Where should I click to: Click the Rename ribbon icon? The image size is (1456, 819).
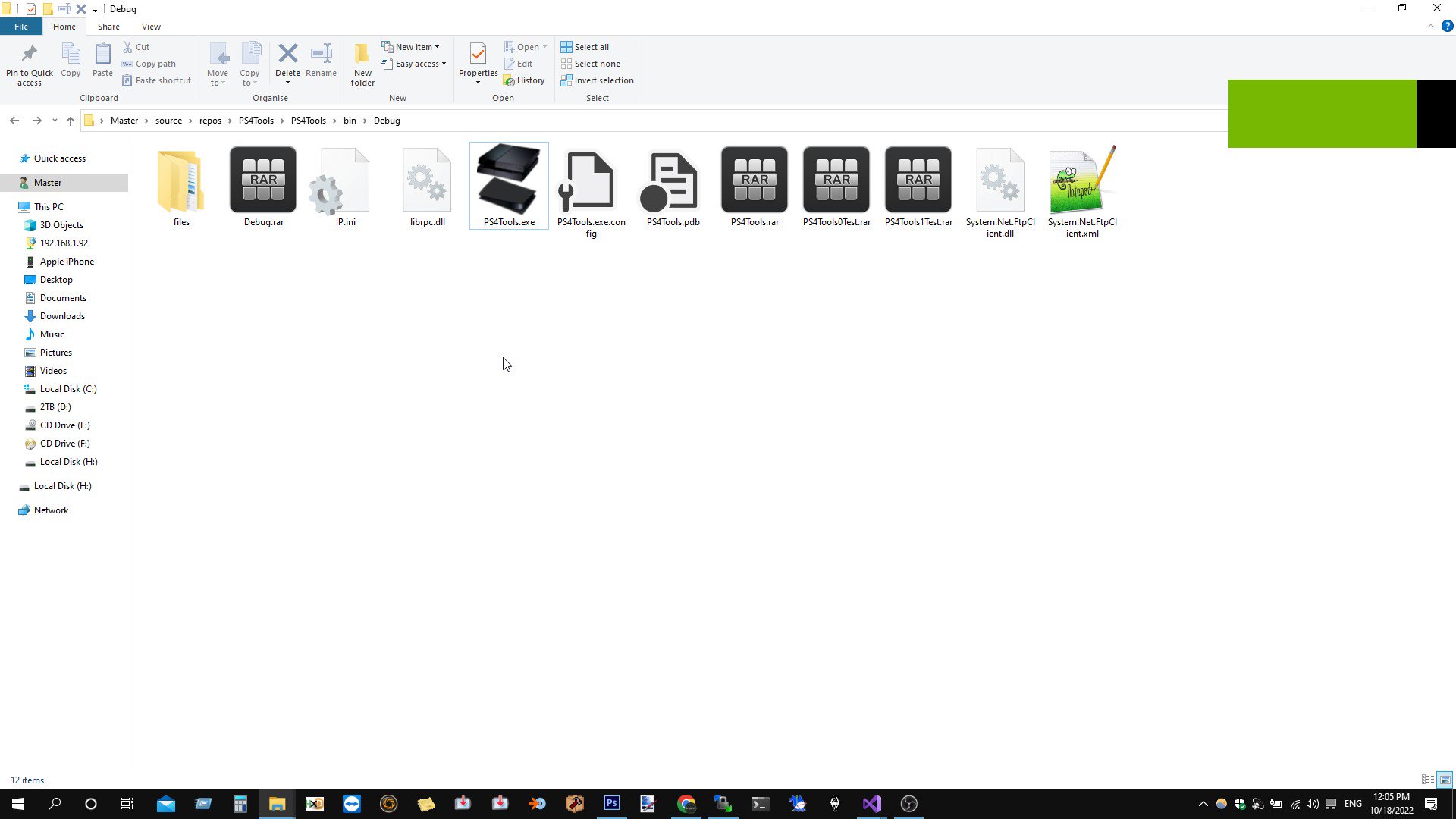pyautogui.click(x=321, y=54)
